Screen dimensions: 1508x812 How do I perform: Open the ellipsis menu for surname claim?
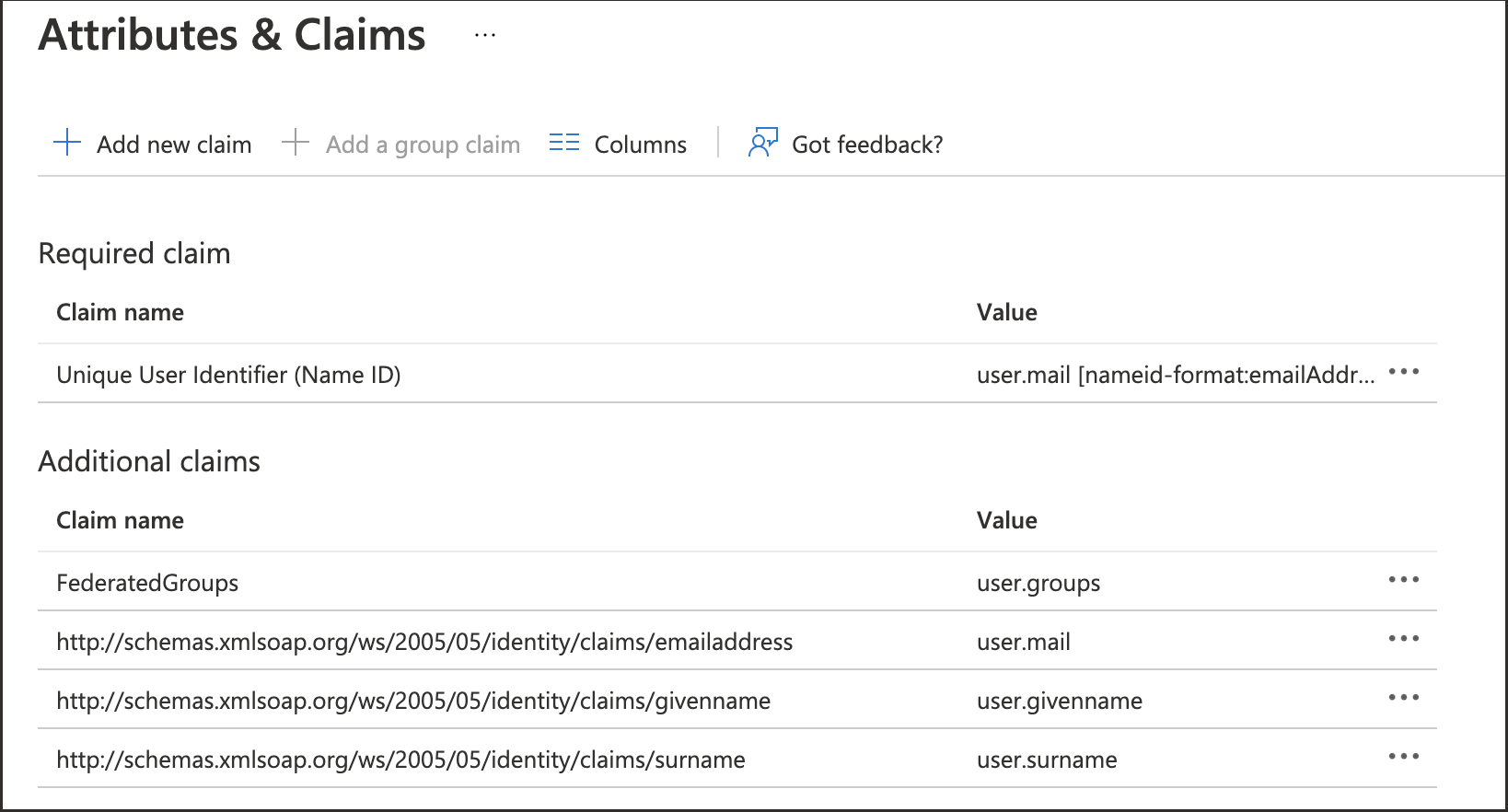click(x=1403, y=757)
